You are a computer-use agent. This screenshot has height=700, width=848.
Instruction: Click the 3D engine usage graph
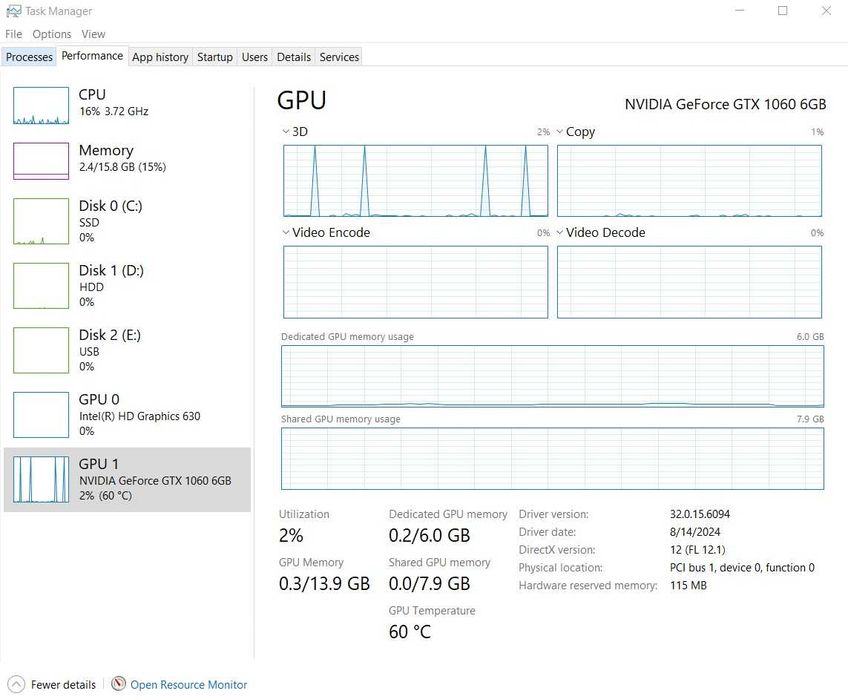coord(415,181)
